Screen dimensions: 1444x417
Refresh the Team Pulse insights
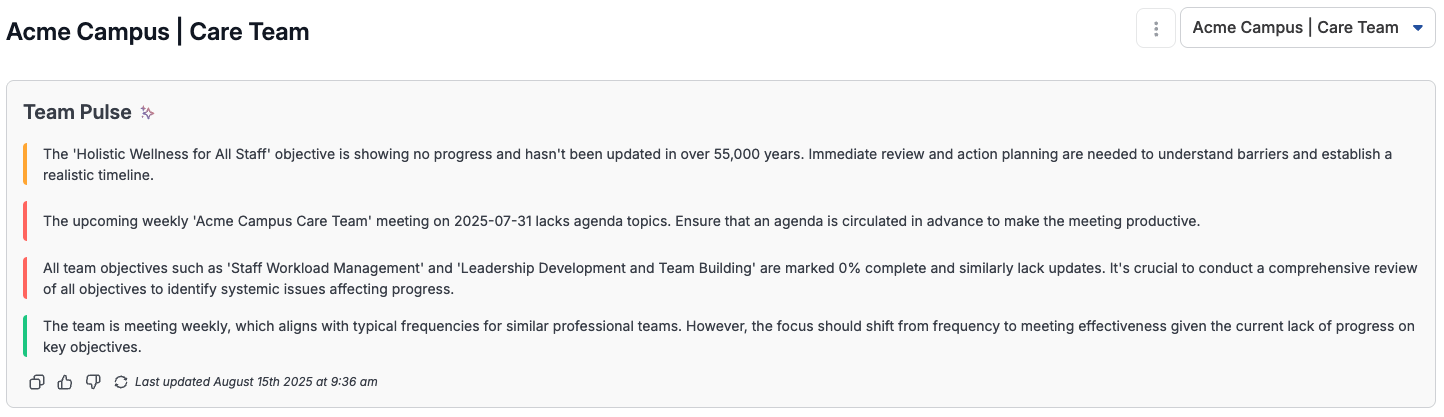(121, 382)
